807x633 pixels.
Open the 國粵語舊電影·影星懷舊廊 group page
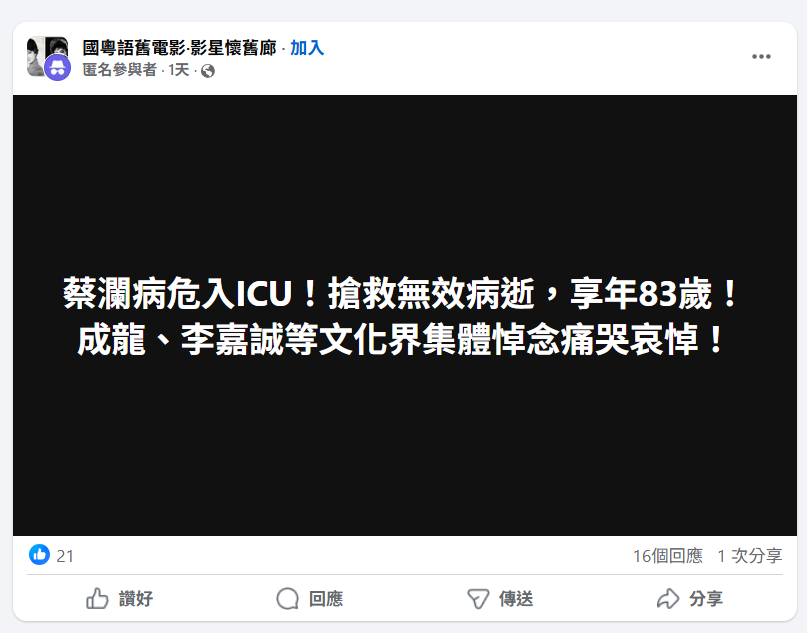tap(180, 48)
